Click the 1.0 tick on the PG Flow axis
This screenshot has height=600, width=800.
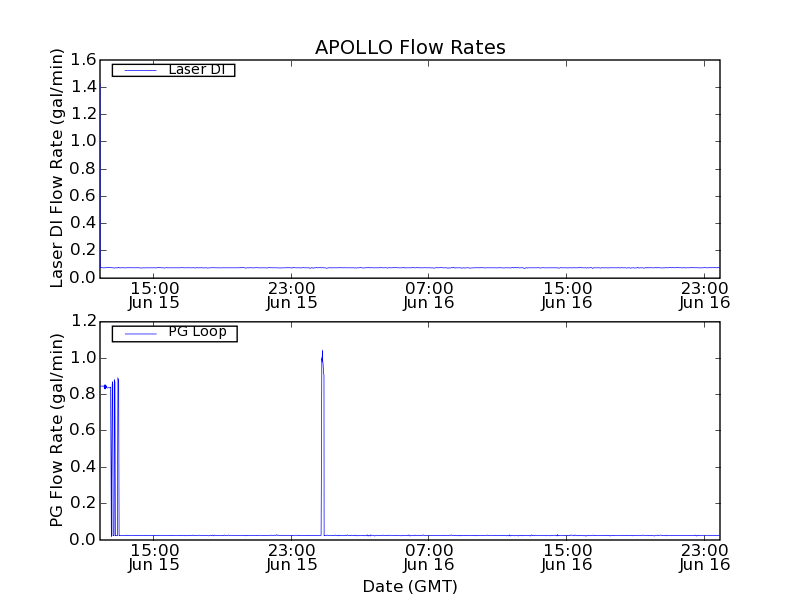[83, 358]
